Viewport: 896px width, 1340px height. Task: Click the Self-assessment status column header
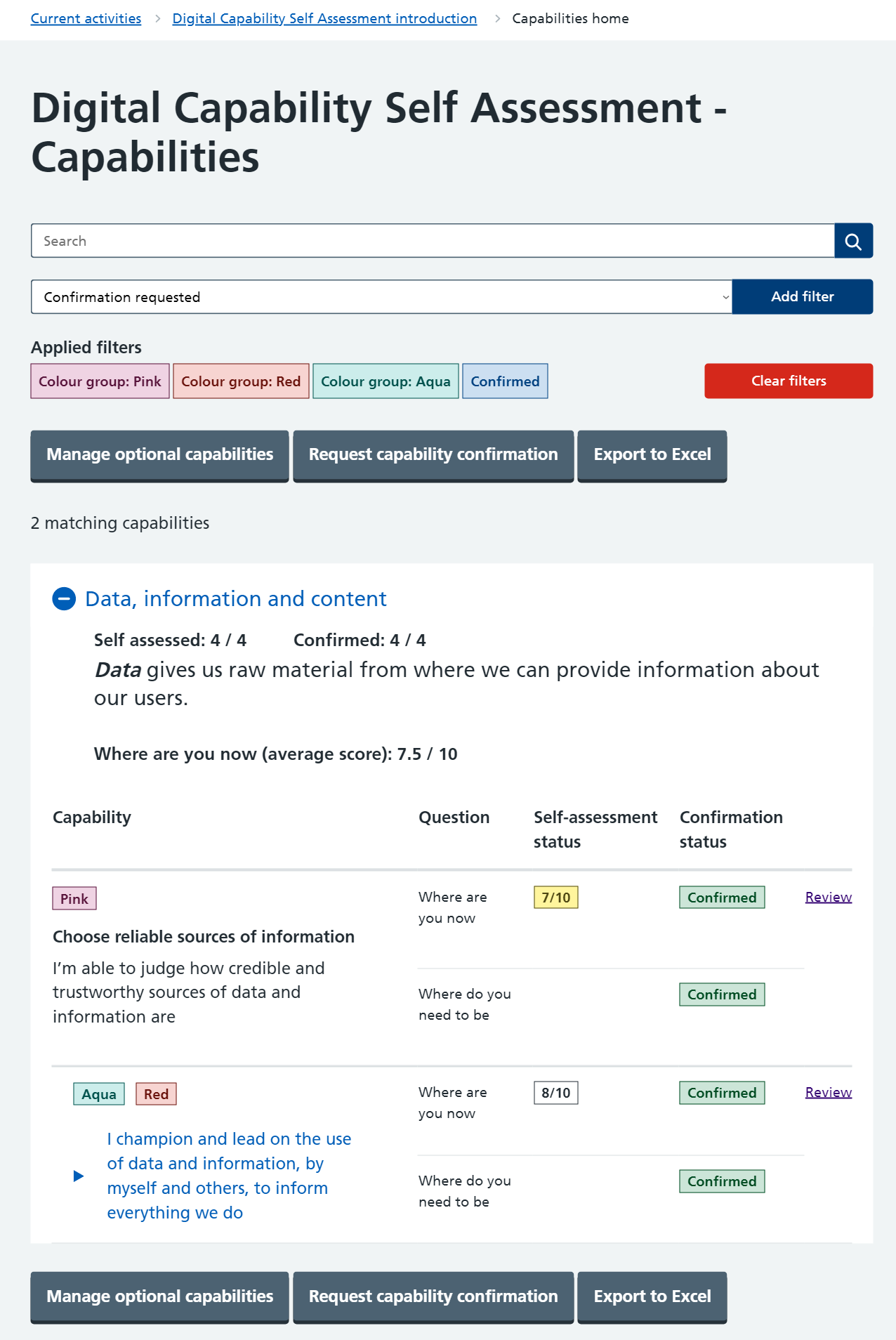pos(595,829)
